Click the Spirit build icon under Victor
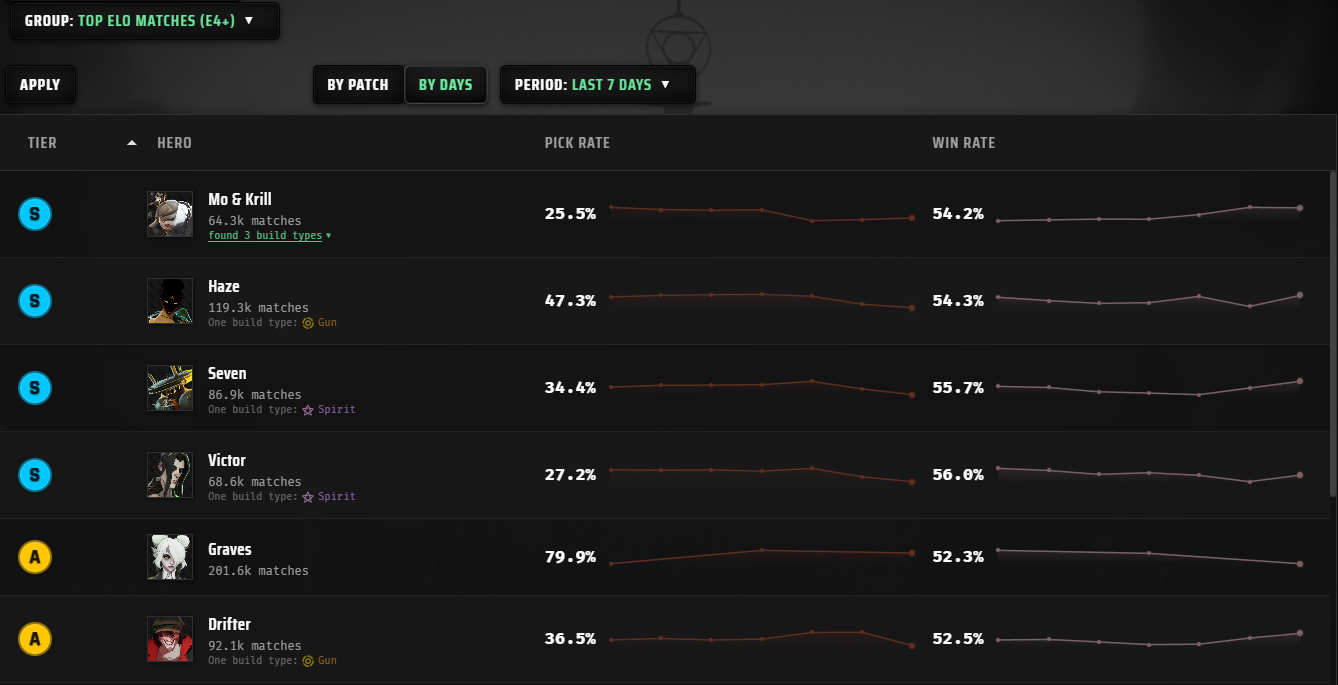The height and width of the screenshot is (685, 1338). click(x=308, y=497)
